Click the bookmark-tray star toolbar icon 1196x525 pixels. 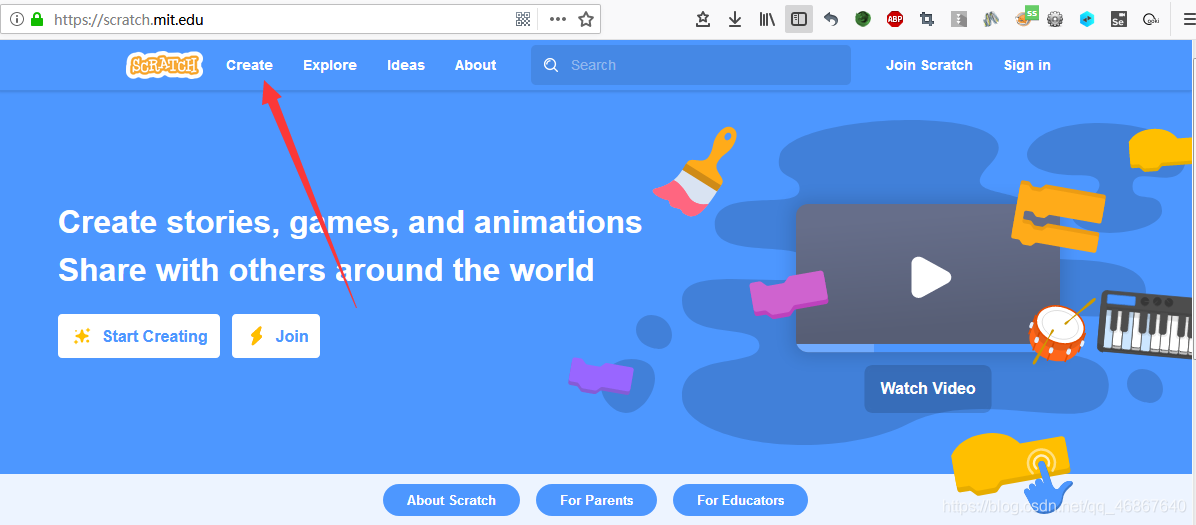(702, 20)
